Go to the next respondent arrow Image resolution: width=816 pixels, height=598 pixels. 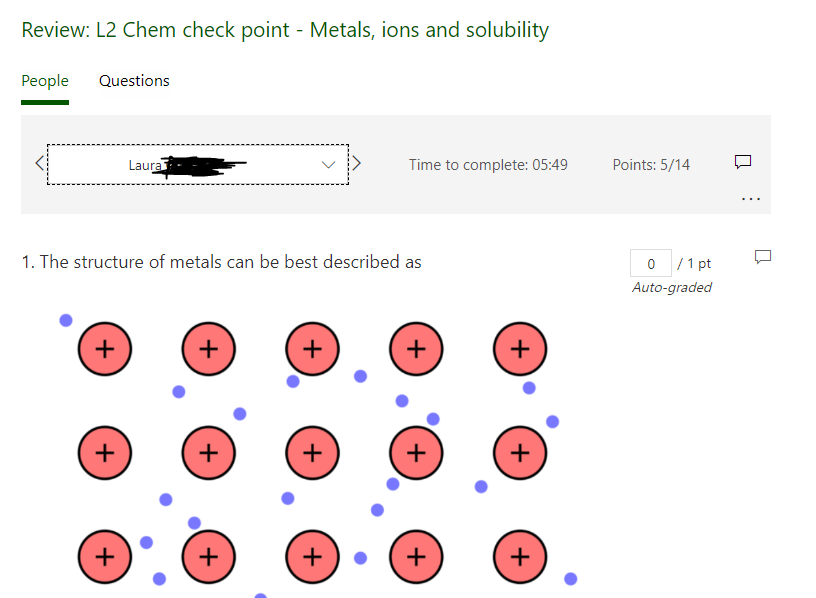[x=357, y=164]
